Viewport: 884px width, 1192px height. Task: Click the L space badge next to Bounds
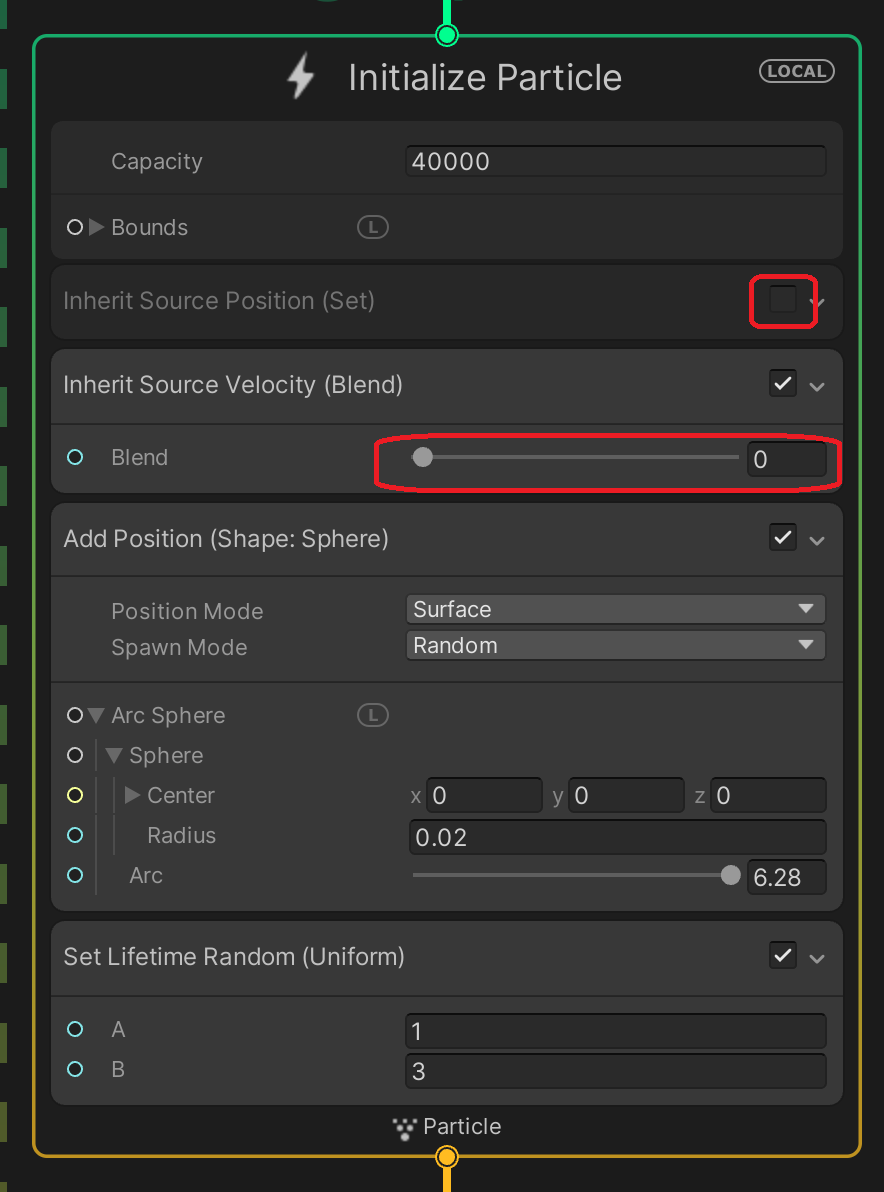point(372,227)
